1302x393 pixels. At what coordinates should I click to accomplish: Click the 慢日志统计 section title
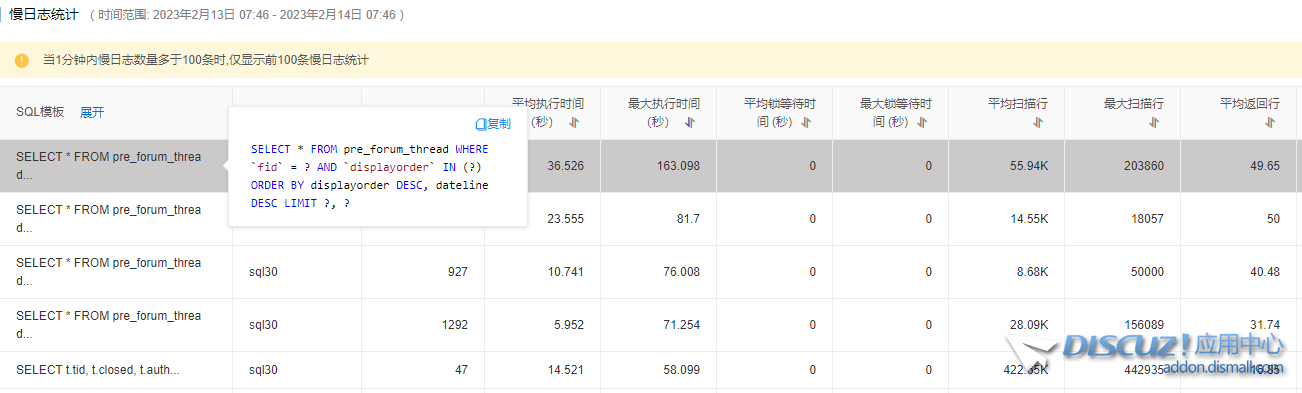[44, 15]
